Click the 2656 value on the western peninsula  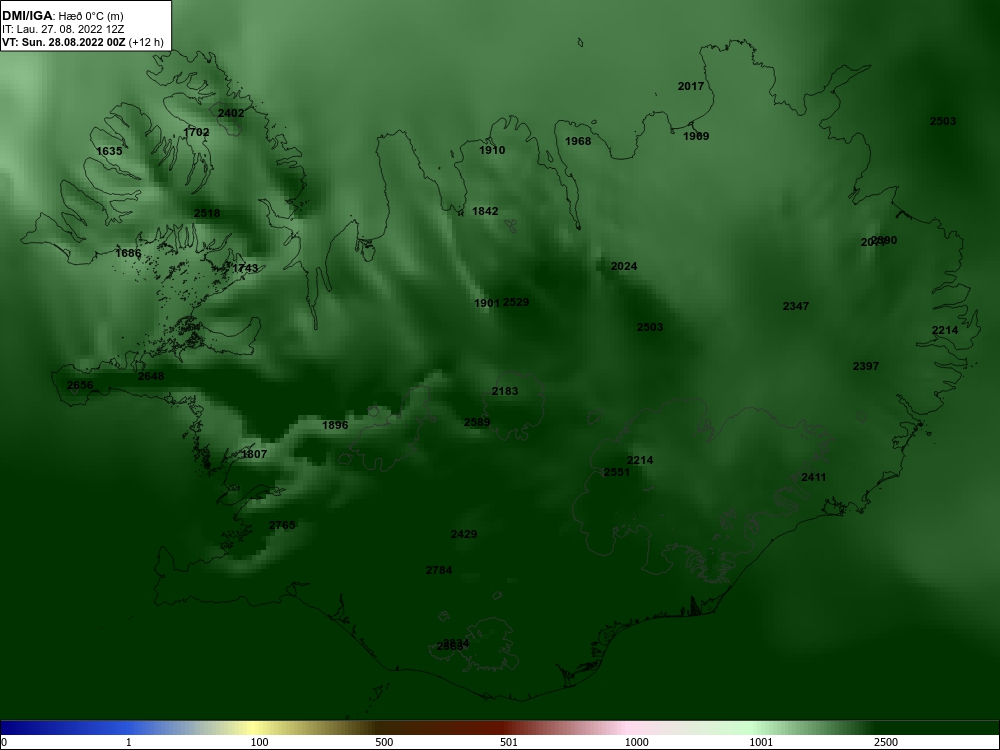80,385
